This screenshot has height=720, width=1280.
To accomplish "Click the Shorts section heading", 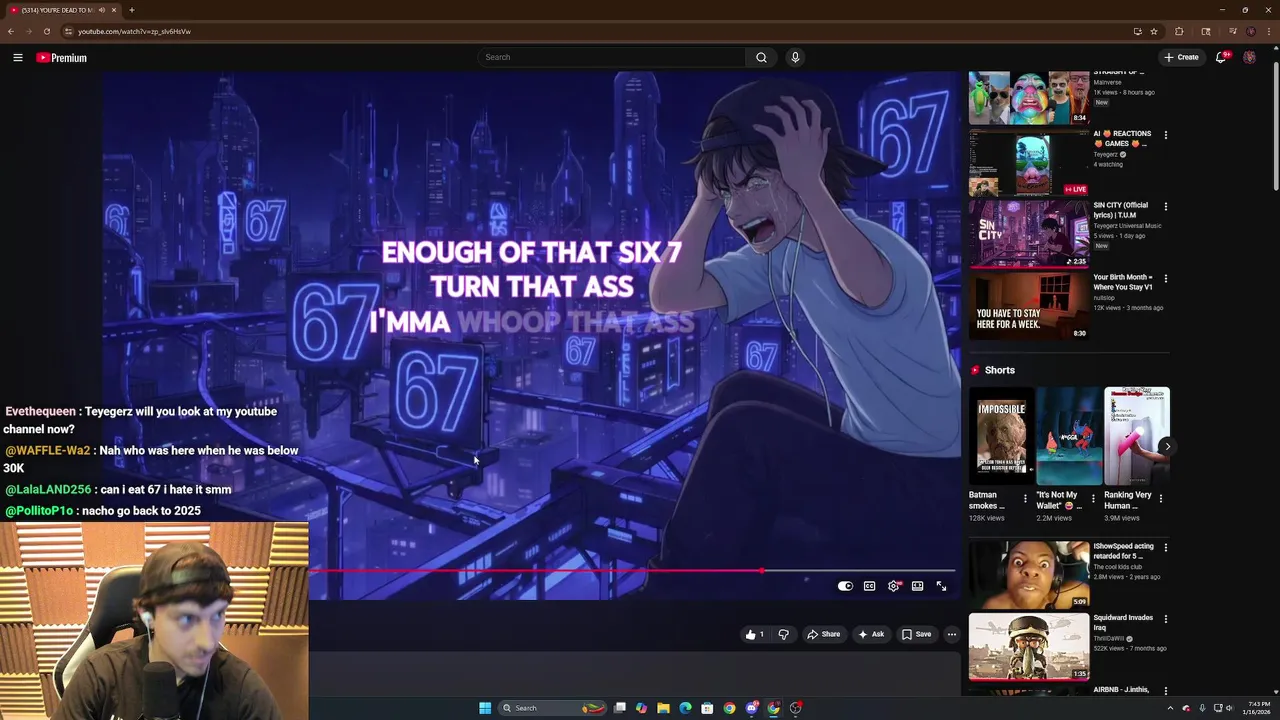I will coord(999,370).
